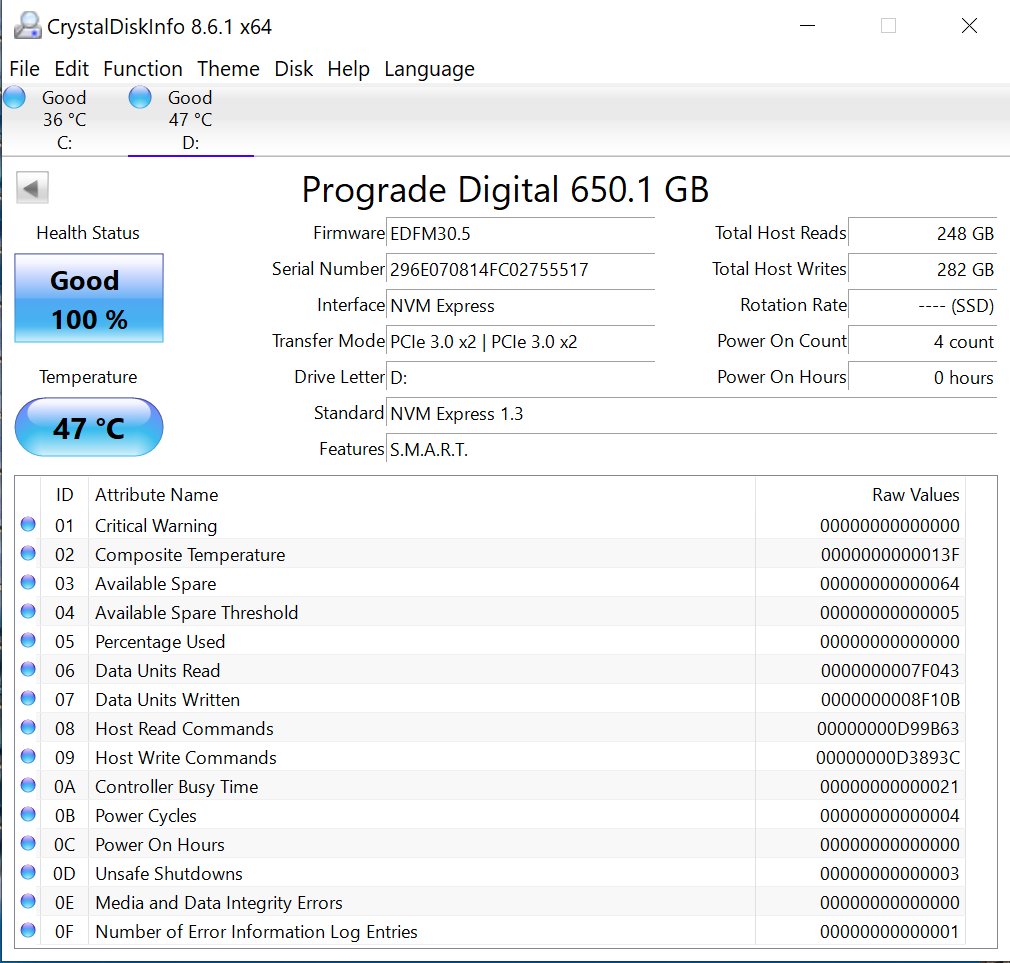Click the Critical Warning status indicator
The height and width of the screenshot is (963, 1010).
pyautogui.click(x=28, y=525)
